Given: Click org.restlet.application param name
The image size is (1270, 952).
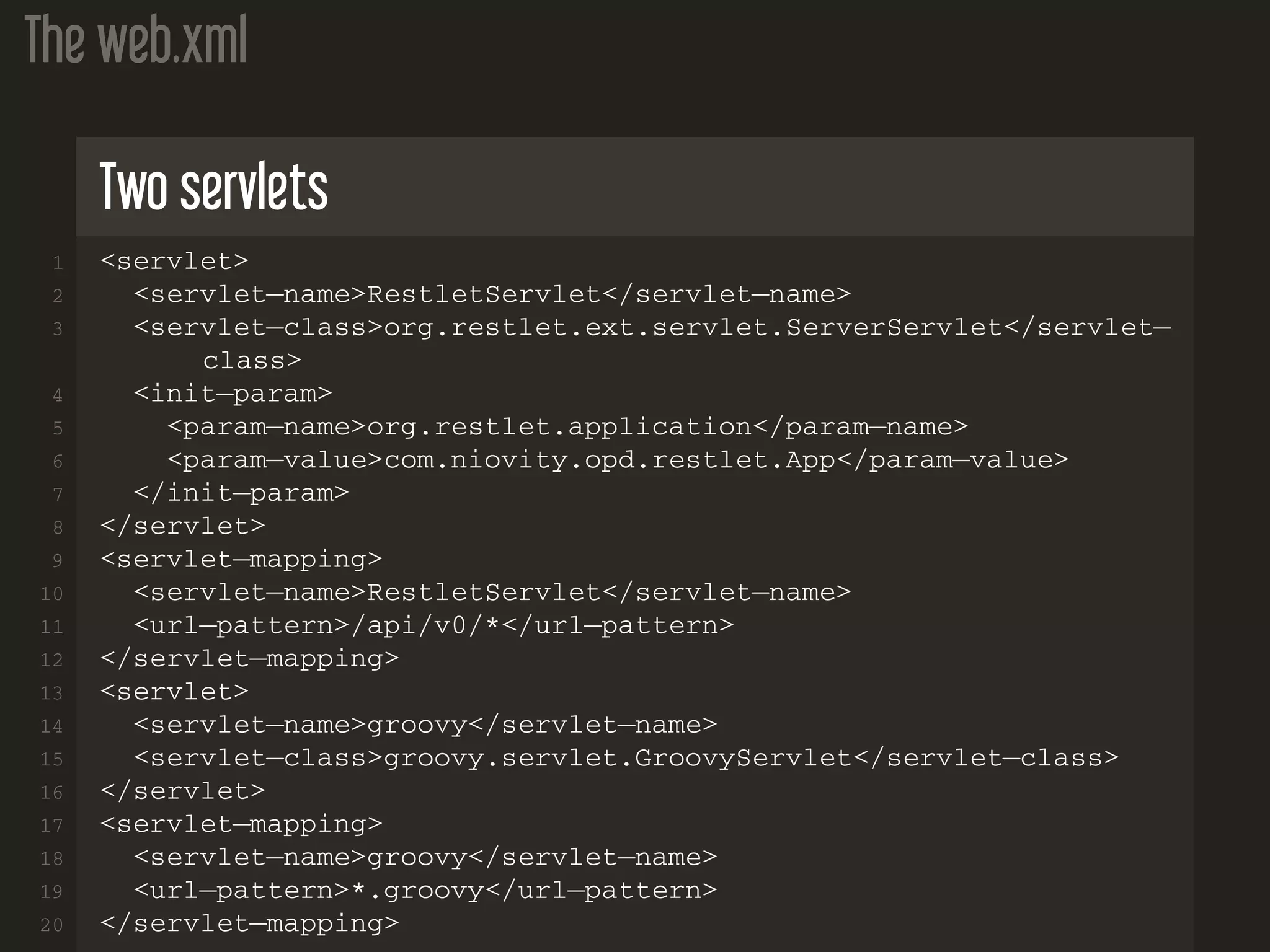Looking at the screenshot, I should 559,427.
